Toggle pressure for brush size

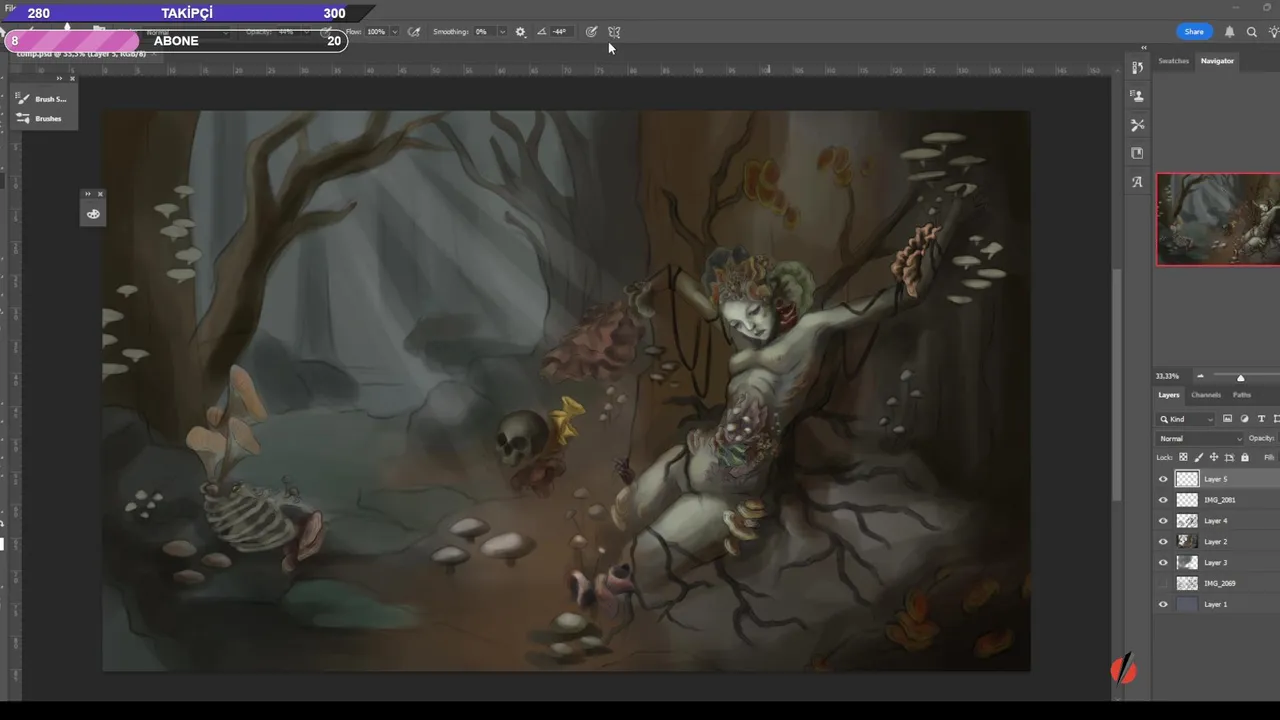pyautogui.click(x=592, y=32)
